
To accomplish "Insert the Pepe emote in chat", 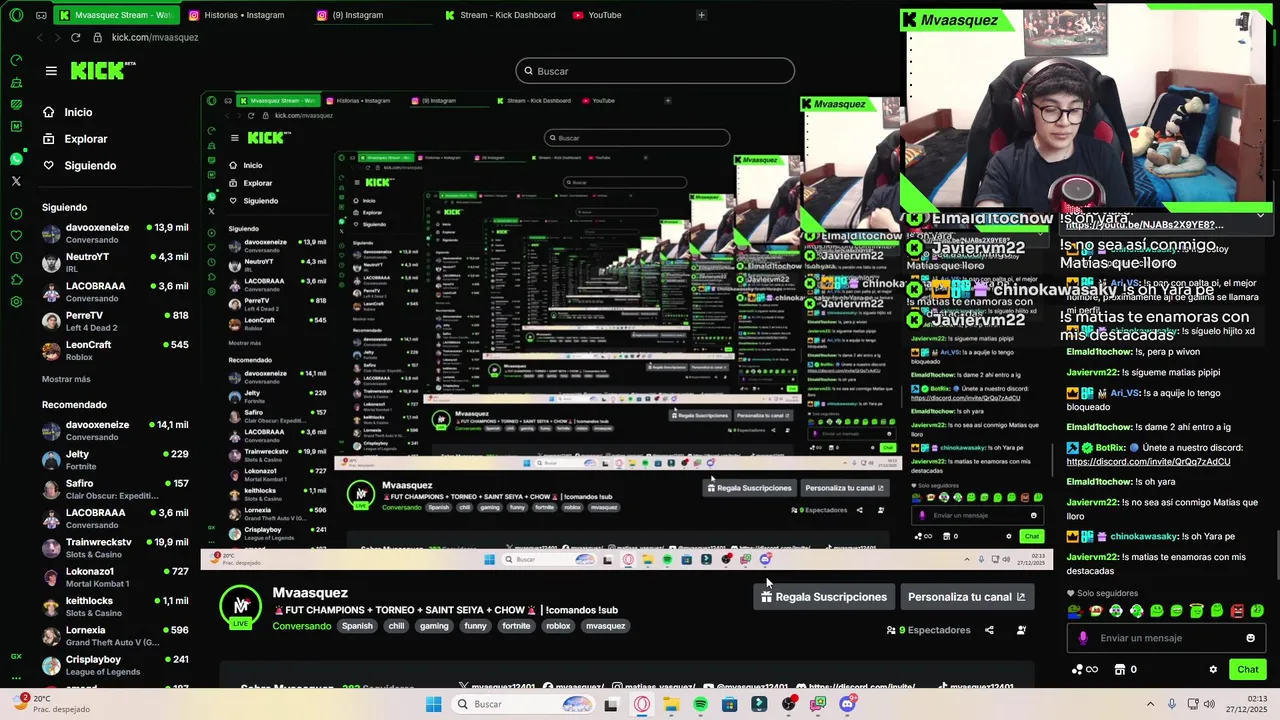I will pyautogui.click(x=1075, y=611).
